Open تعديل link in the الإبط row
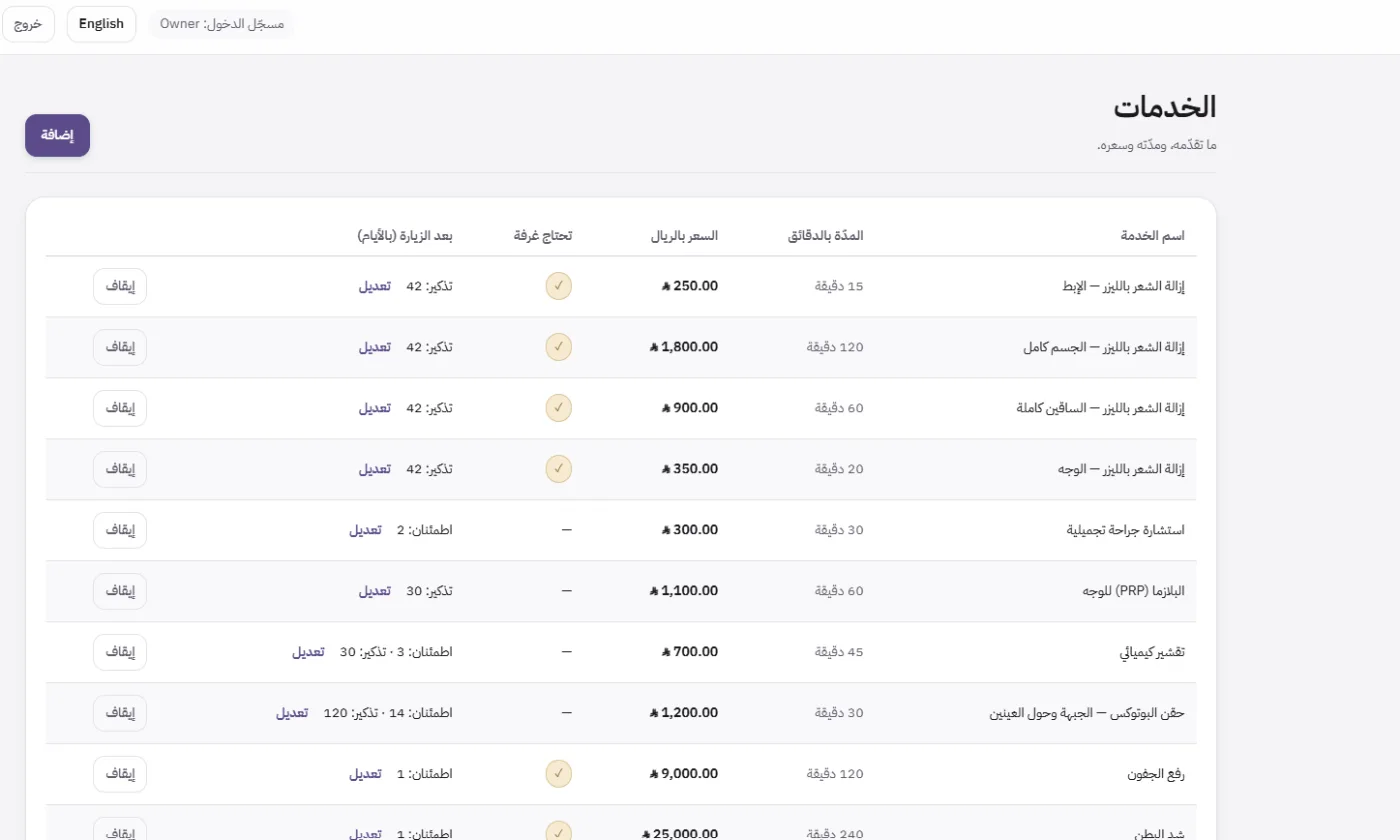The image size is (1400, 840). [375, 286]
